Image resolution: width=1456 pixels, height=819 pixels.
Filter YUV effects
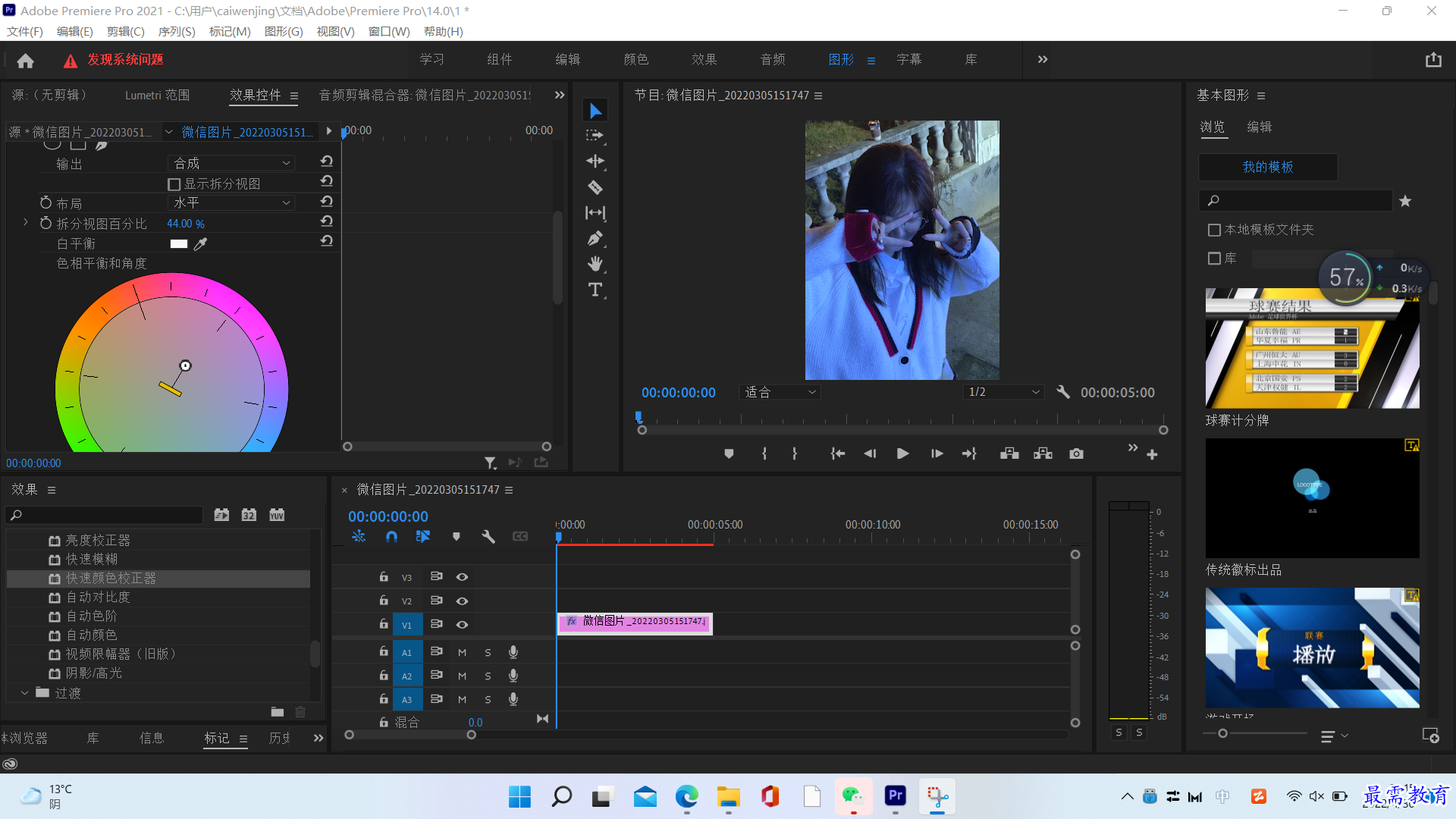(277, 515)
